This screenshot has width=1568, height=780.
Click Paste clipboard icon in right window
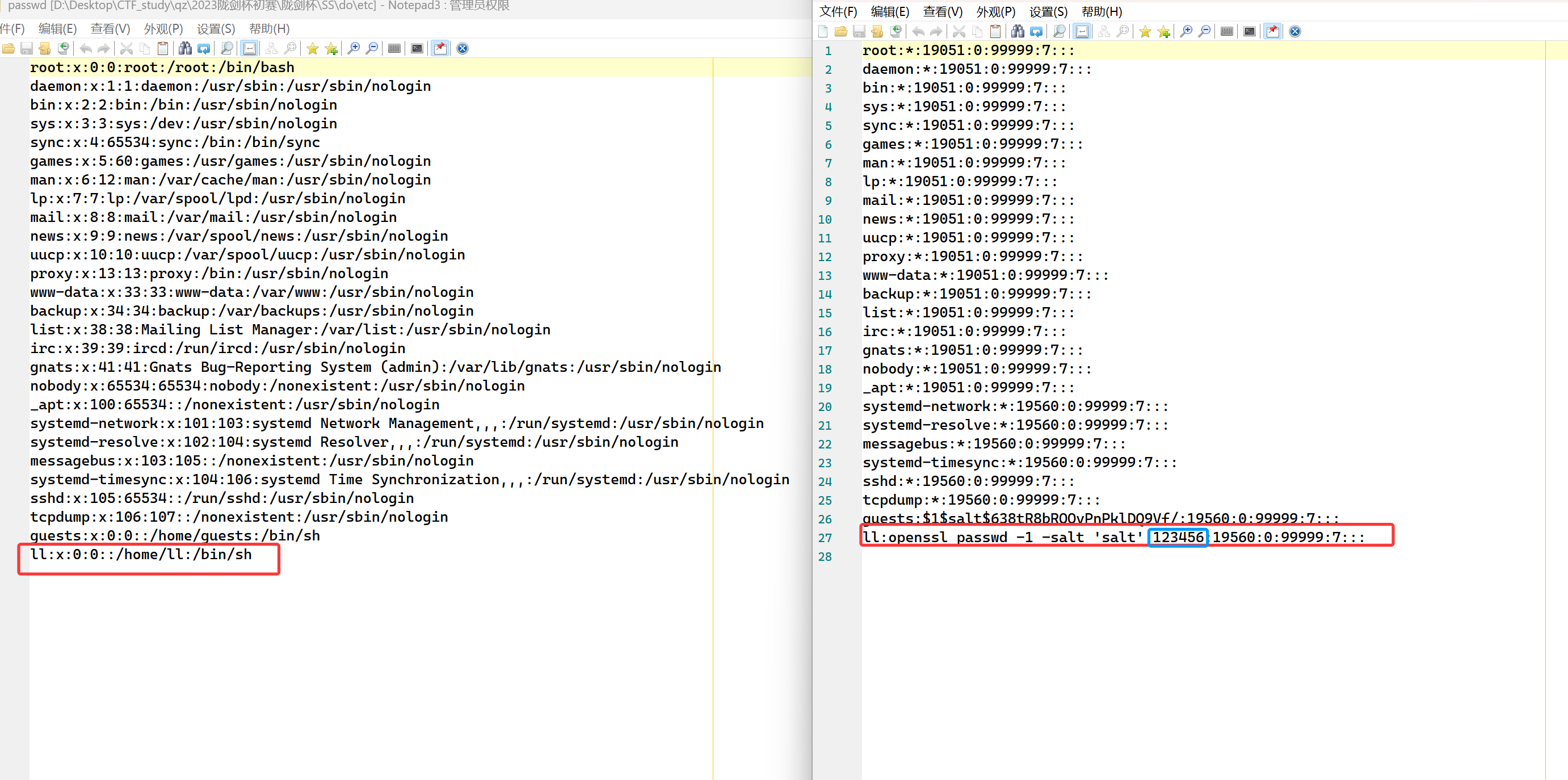[995, 32]
